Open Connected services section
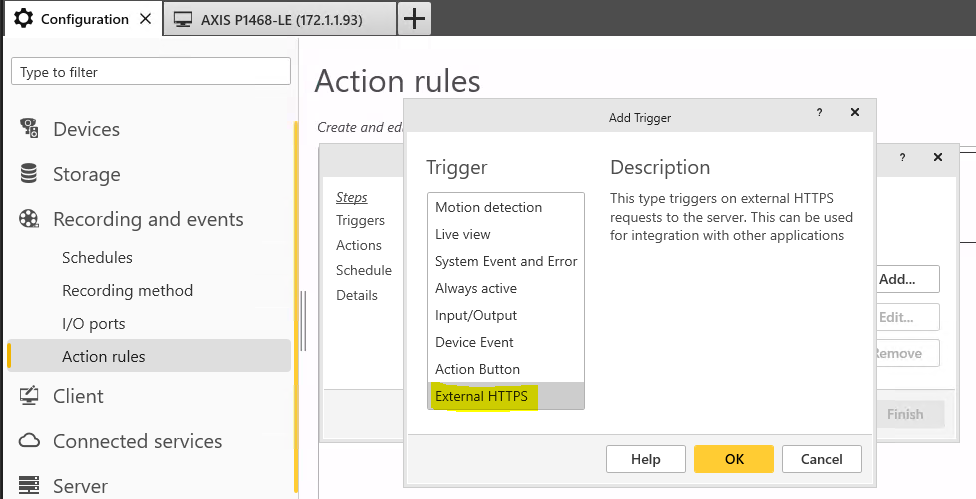The image size is (976, 499). (x=138, y=441)
